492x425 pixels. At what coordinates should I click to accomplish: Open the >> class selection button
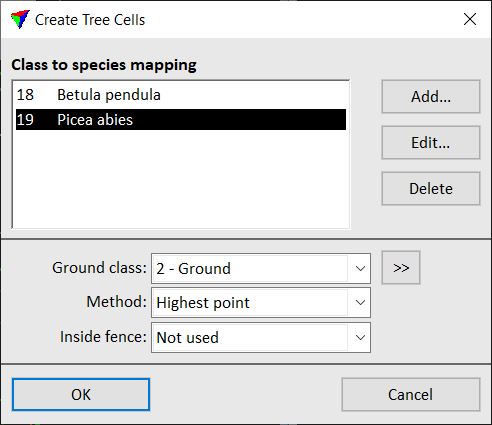pos(401,268)
